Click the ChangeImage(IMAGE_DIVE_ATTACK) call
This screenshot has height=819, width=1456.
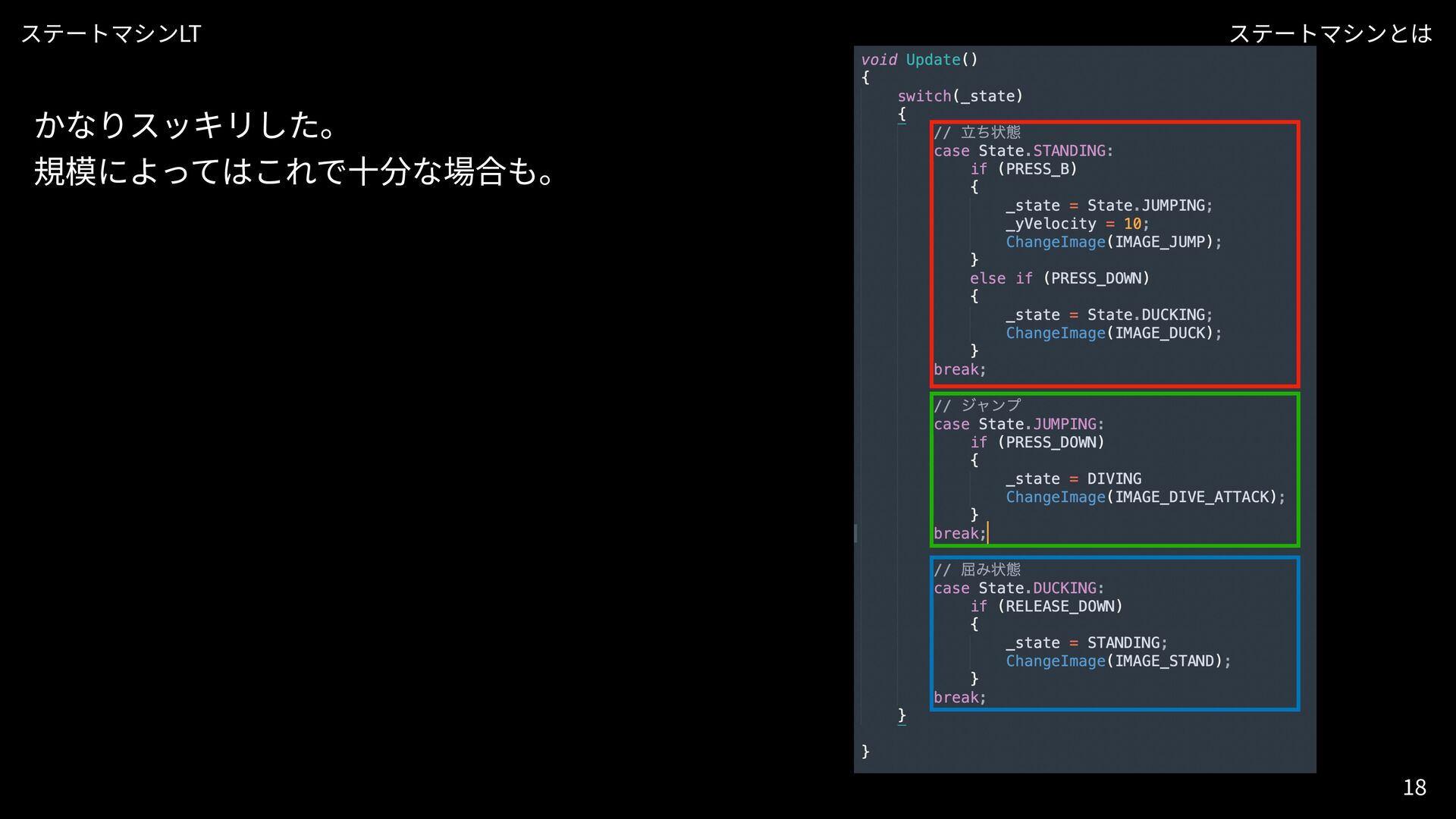[x=1145, y=497]
